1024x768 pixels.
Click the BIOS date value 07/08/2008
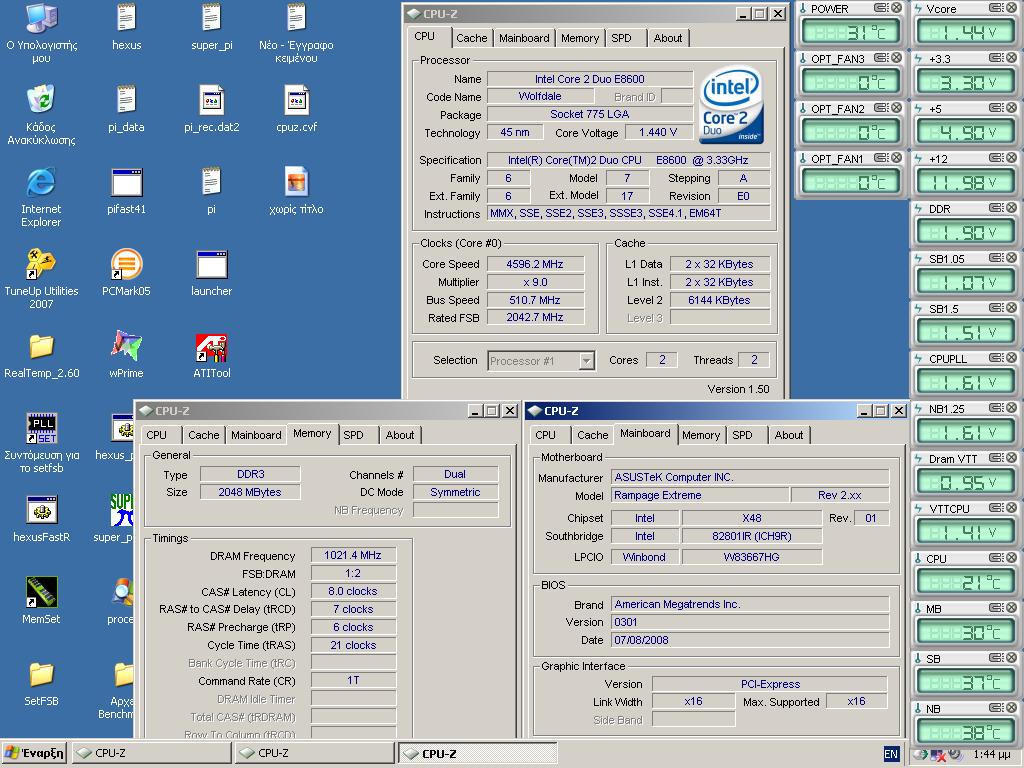[x=750, y=640]
